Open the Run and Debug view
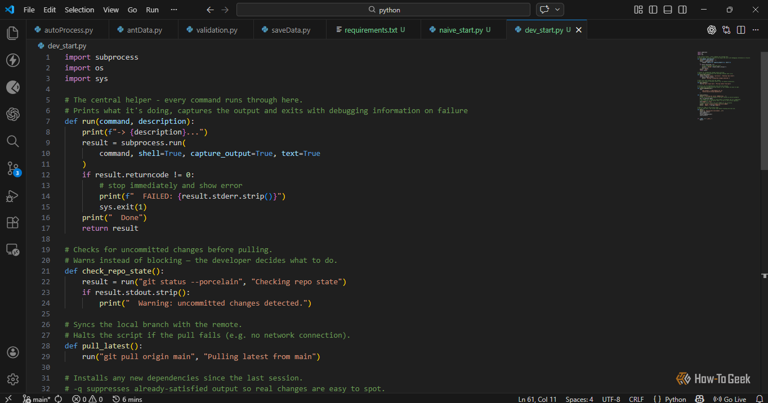This screenshot has width=768, height=403. click(x=13, y=196)
